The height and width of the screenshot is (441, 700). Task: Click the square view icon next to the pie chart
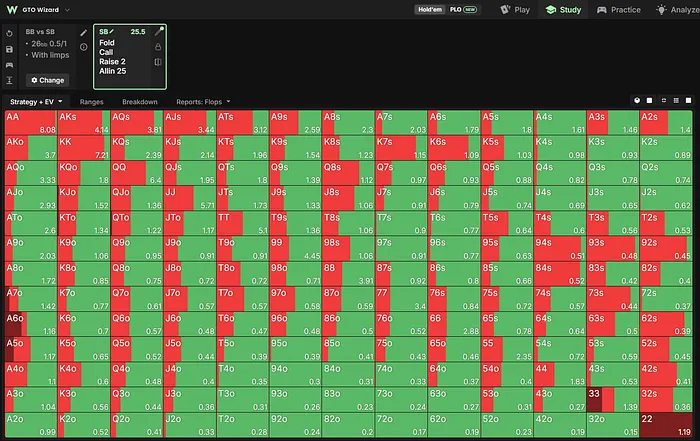[650, 100]
